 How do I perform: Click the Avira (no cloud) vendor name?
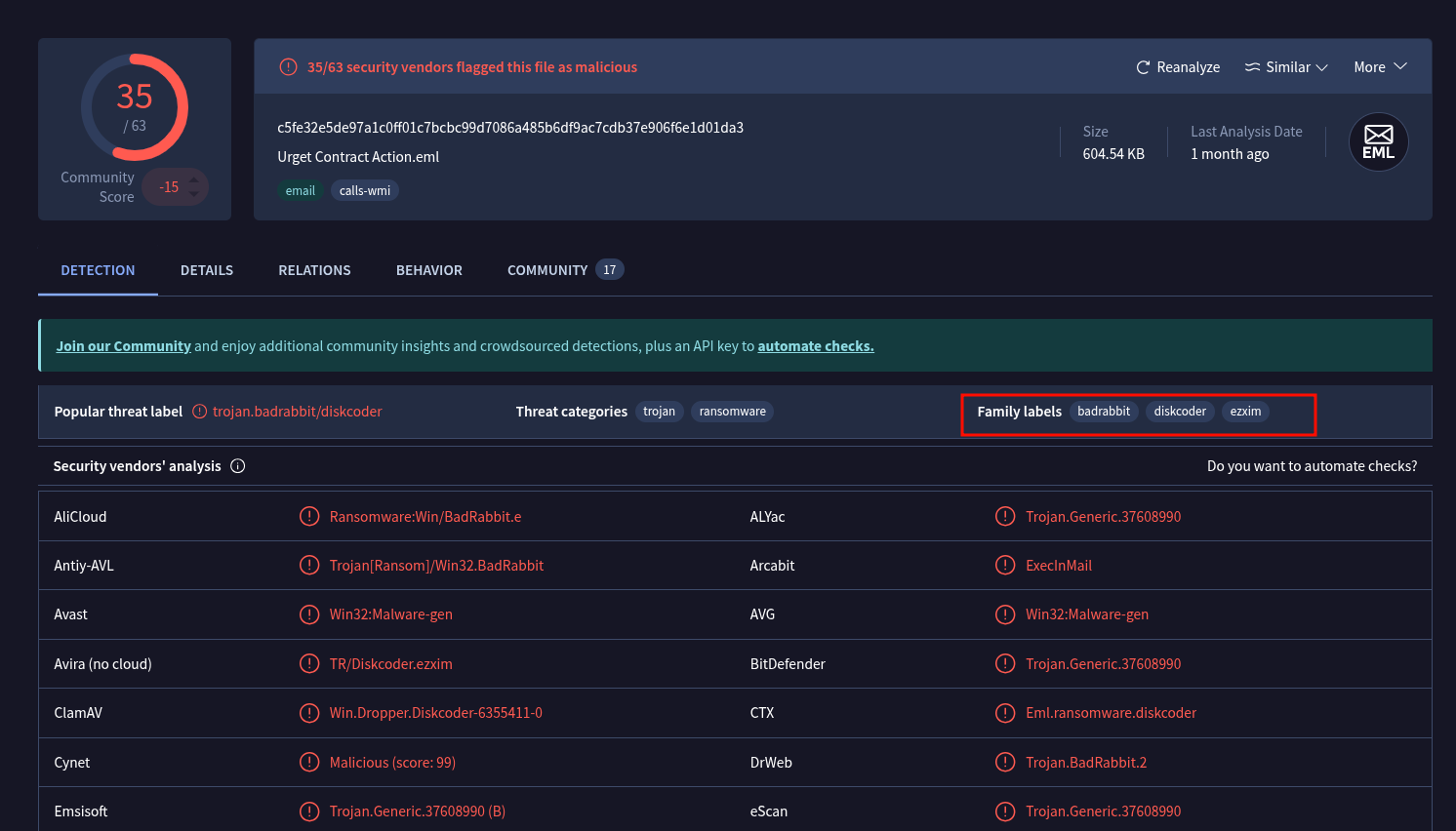click(102, 664)
